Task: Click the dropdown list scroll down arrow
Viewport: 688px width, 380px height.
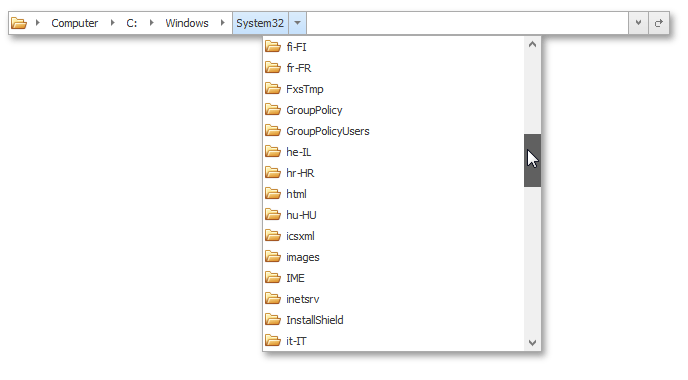Action: click(532, 343)
